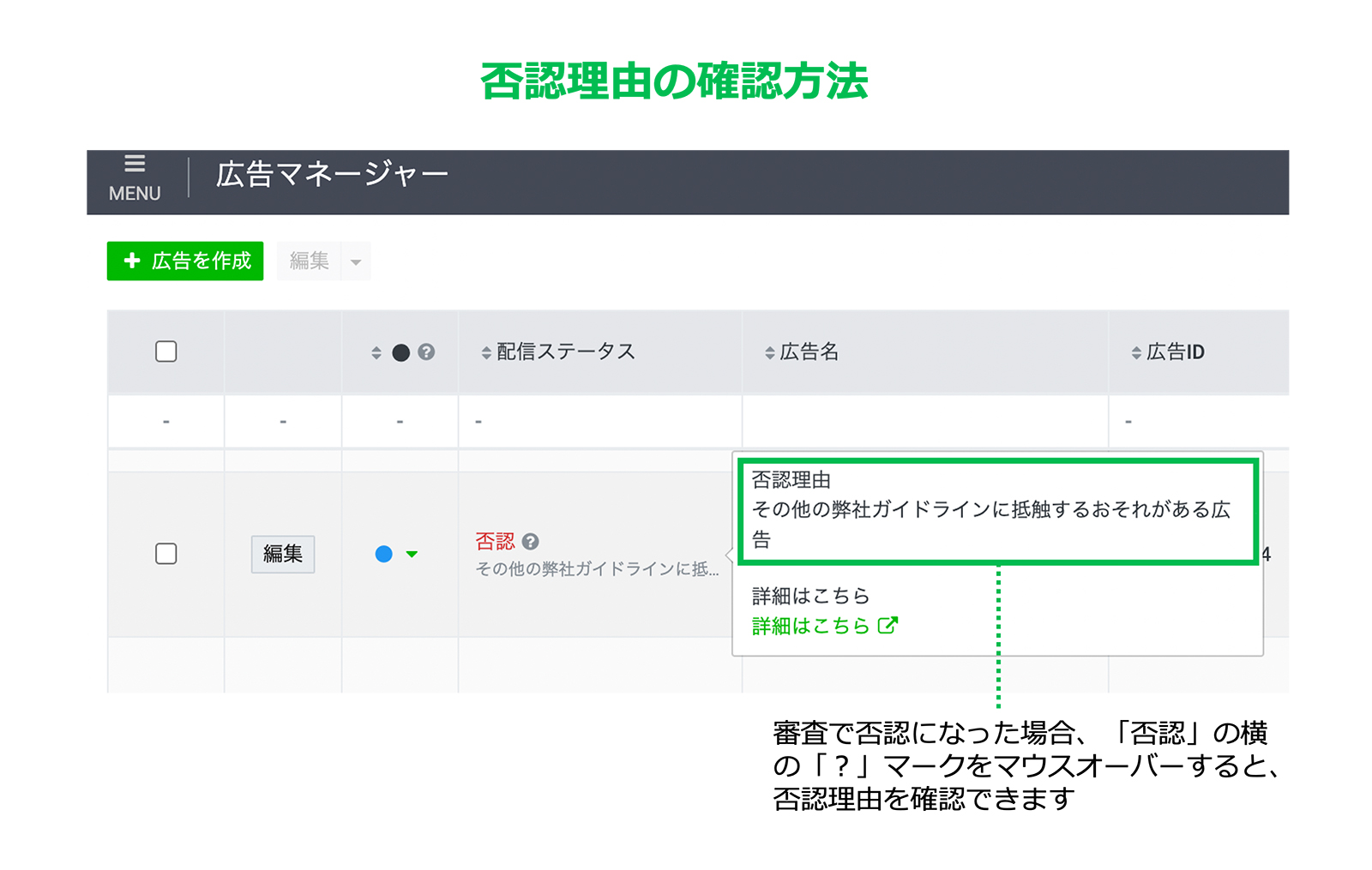
Task: Sort by 広告名 using sort arrows
Action: tap(769, 353)
